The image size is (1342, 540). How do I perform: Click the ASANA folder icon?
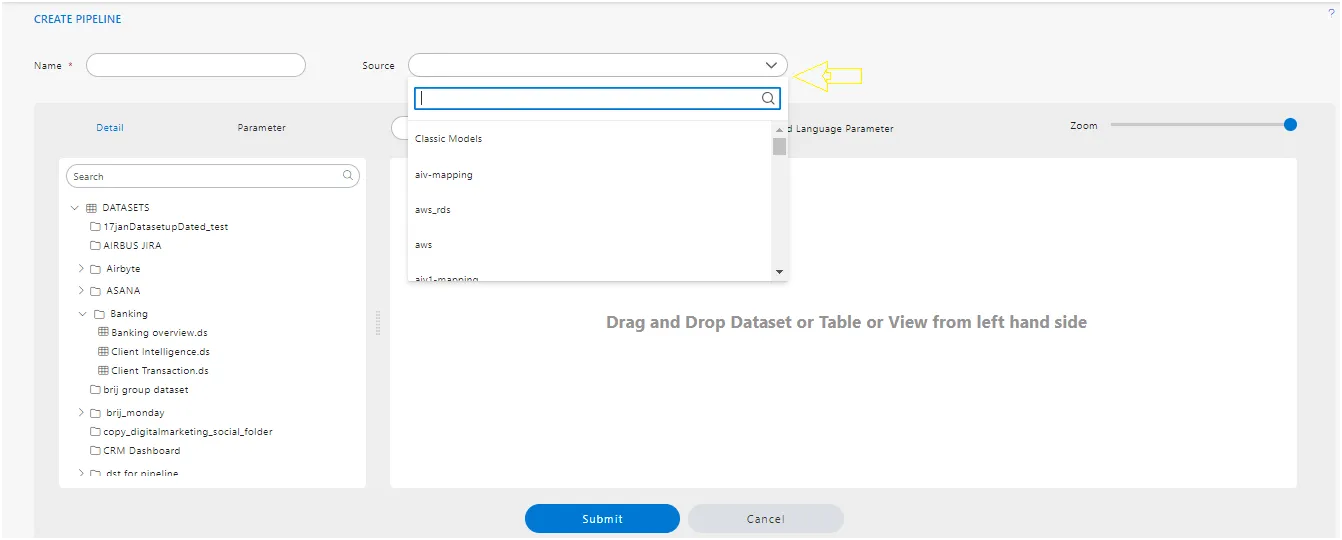tap(95, 291)
